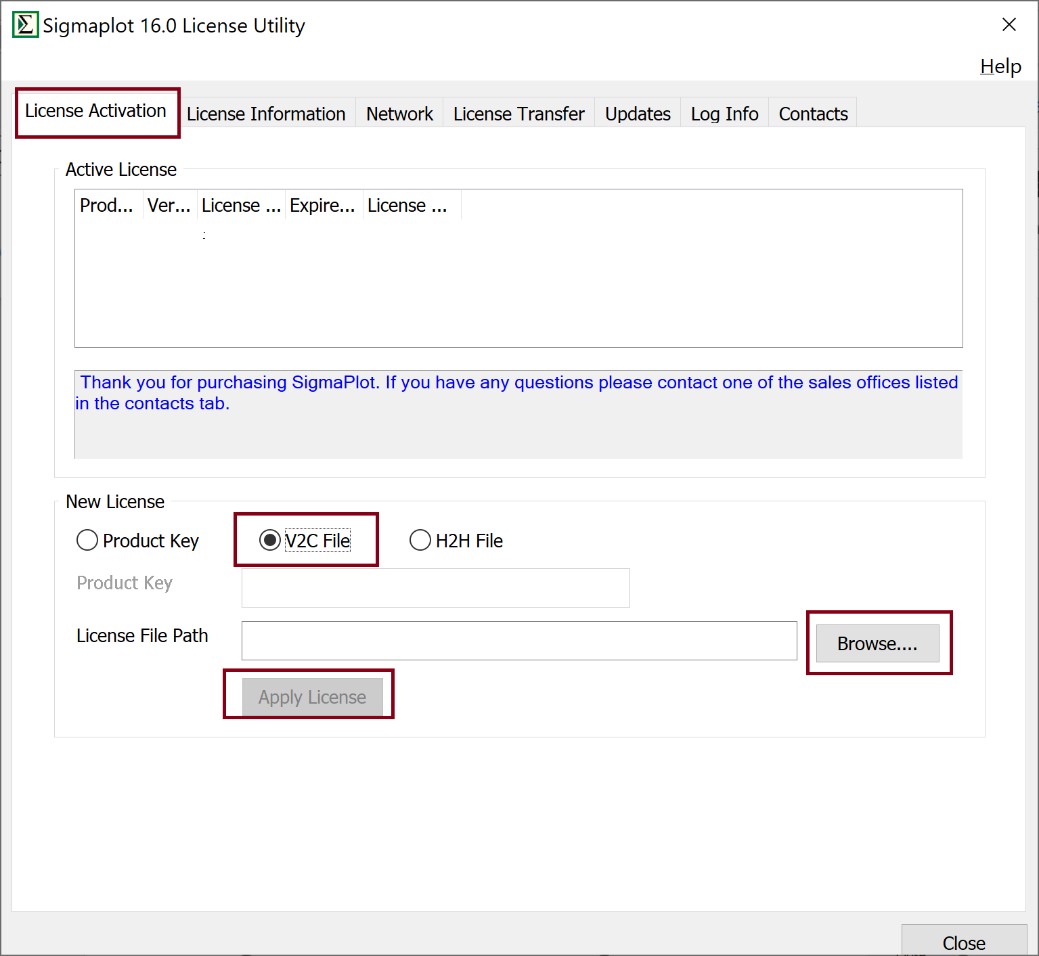Select the License Transfer tab
The height and width of the screenshot is (956, 1039).
pyautogui.click(x=519, y=114)
